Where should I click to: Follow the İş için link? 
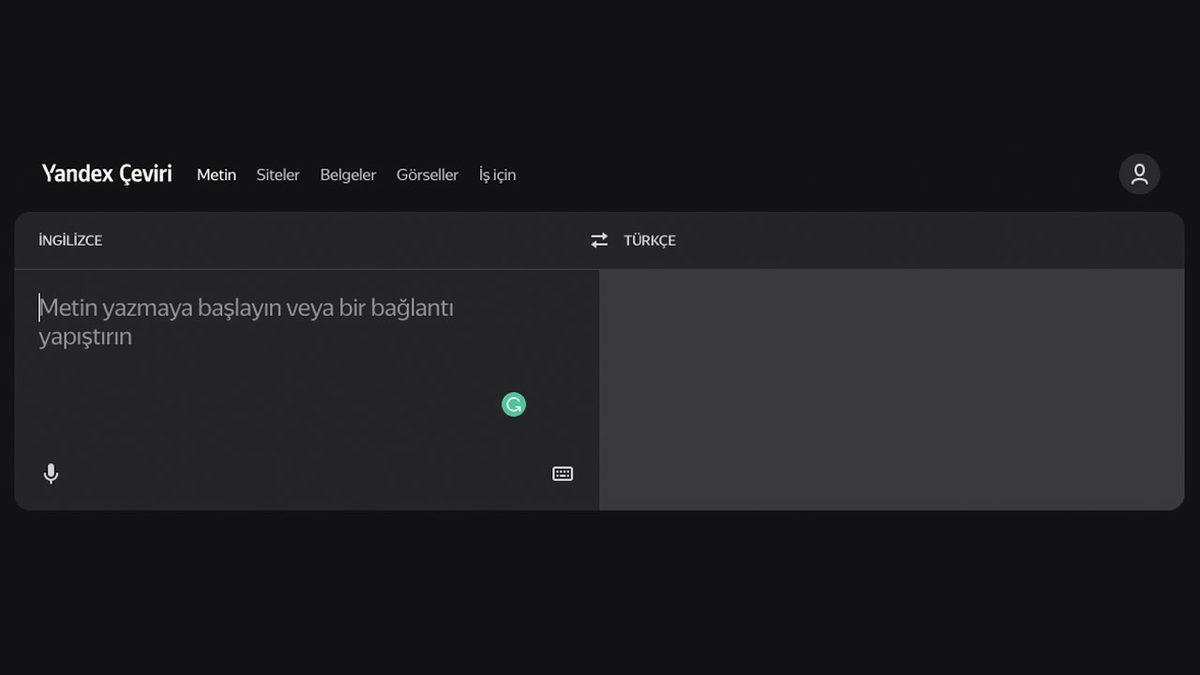pyautogui.click(x=497, y=175)
